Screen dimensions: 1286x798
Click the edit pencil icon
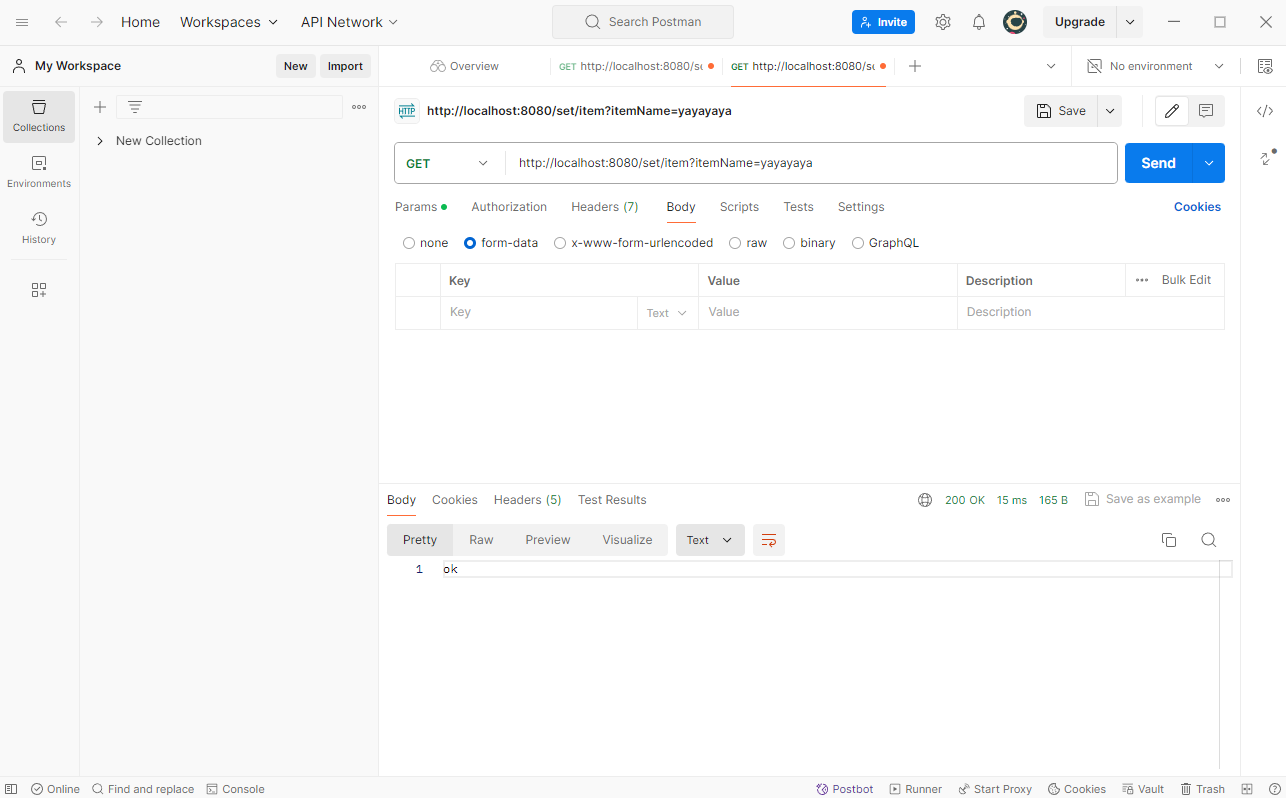[x=1172, y=111]
